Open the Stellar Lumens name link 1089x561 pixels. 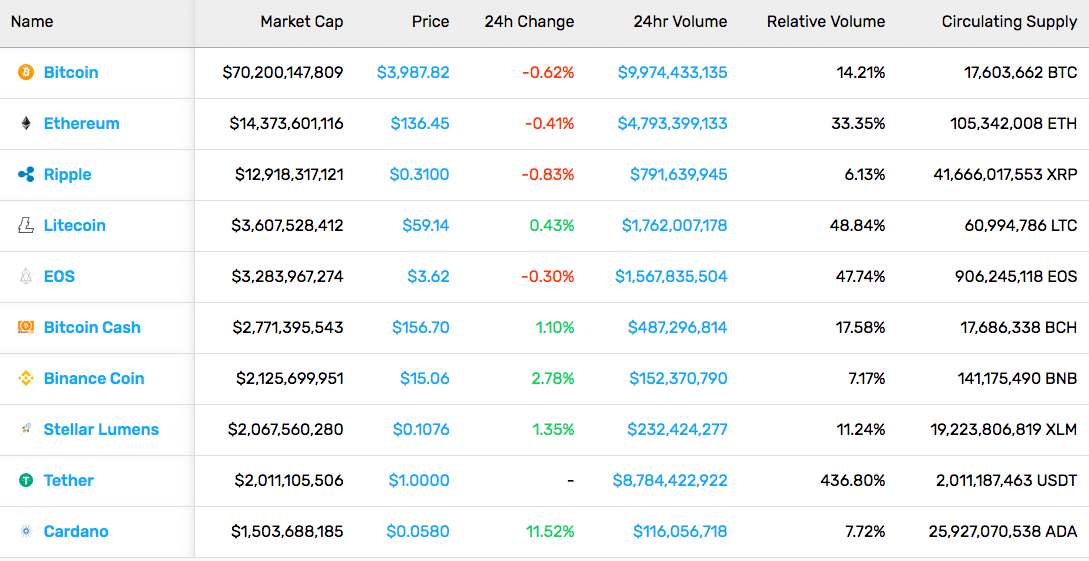(101, 430)
